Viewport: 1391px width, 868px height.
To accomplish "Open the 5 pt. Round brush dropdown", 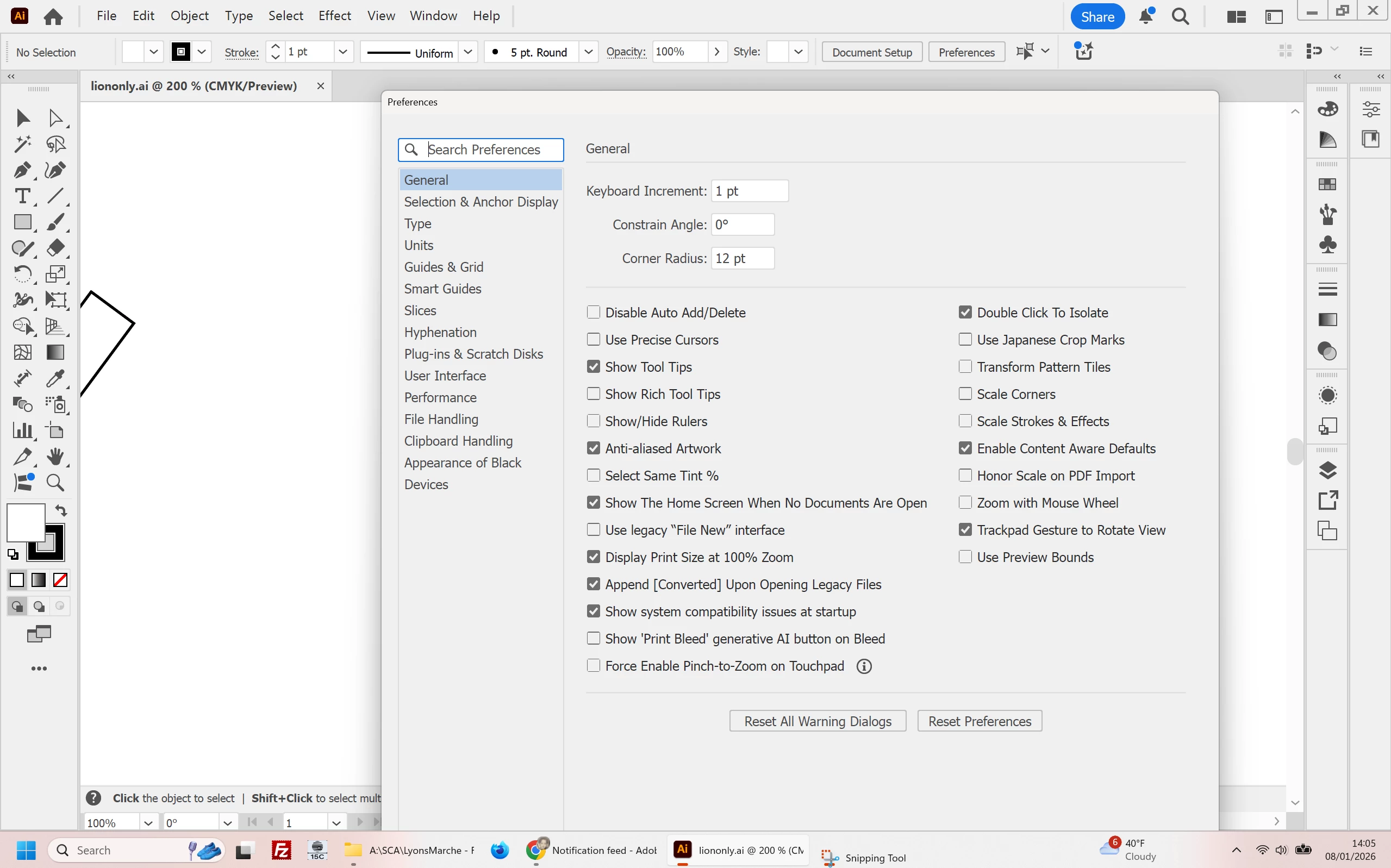I will [x=589, y=52].
